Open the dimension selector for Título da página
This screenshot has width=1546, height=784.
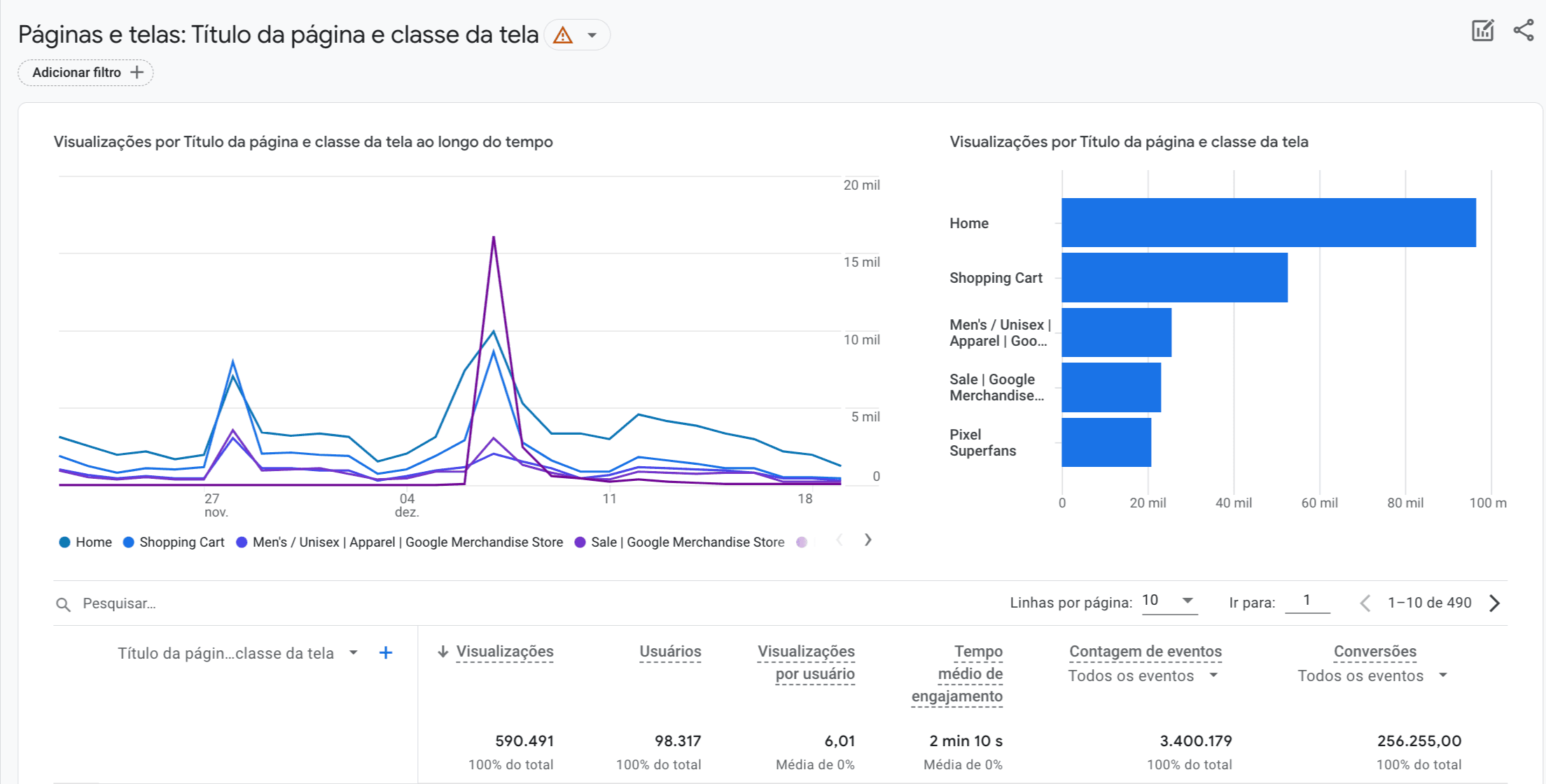pyautogui.click(x=354, y=652)
